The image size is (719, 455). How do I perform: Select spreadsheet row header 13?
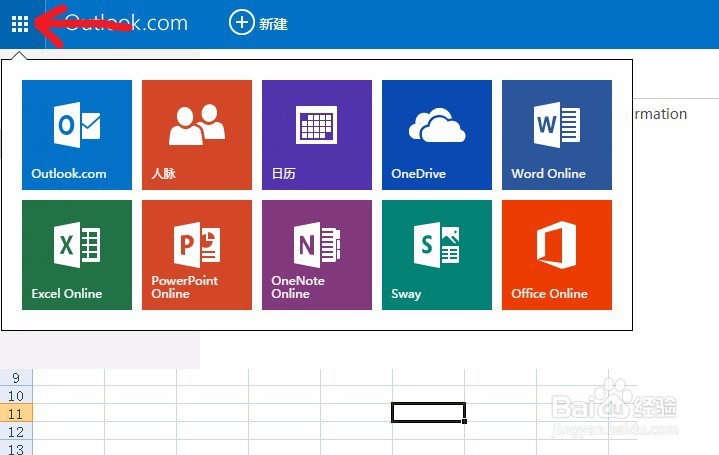(16, 448)
